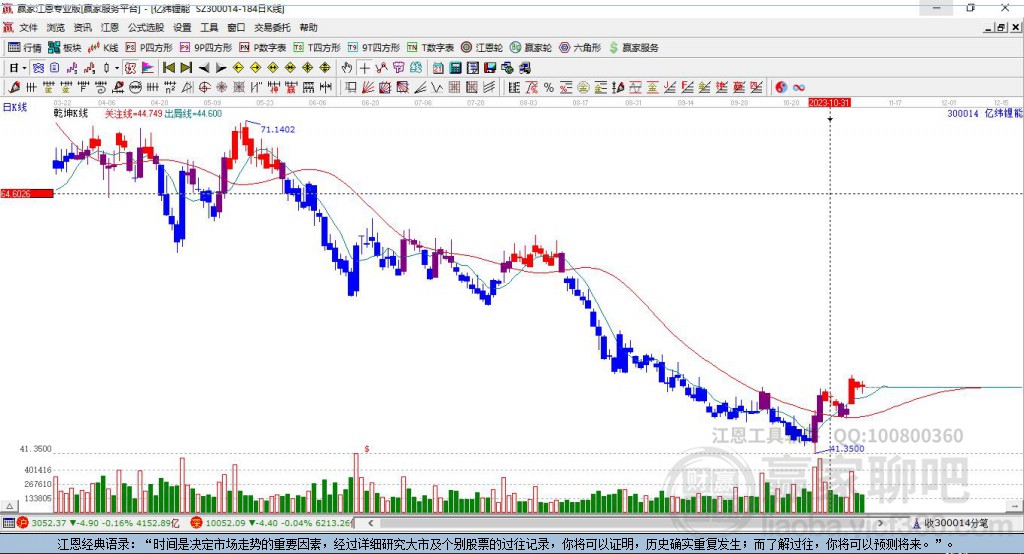
Task: Click the calendar date icon
Action: 438,68
